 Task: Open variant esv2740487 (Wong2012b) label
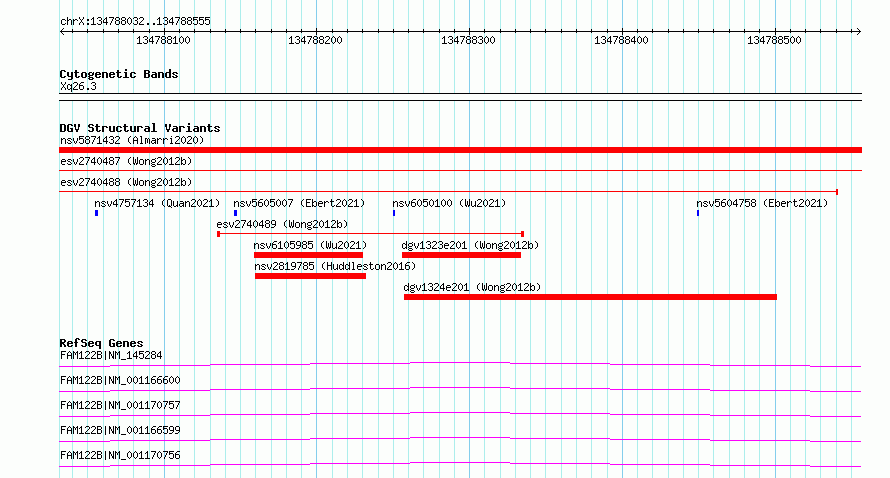[x=126, y=161]
